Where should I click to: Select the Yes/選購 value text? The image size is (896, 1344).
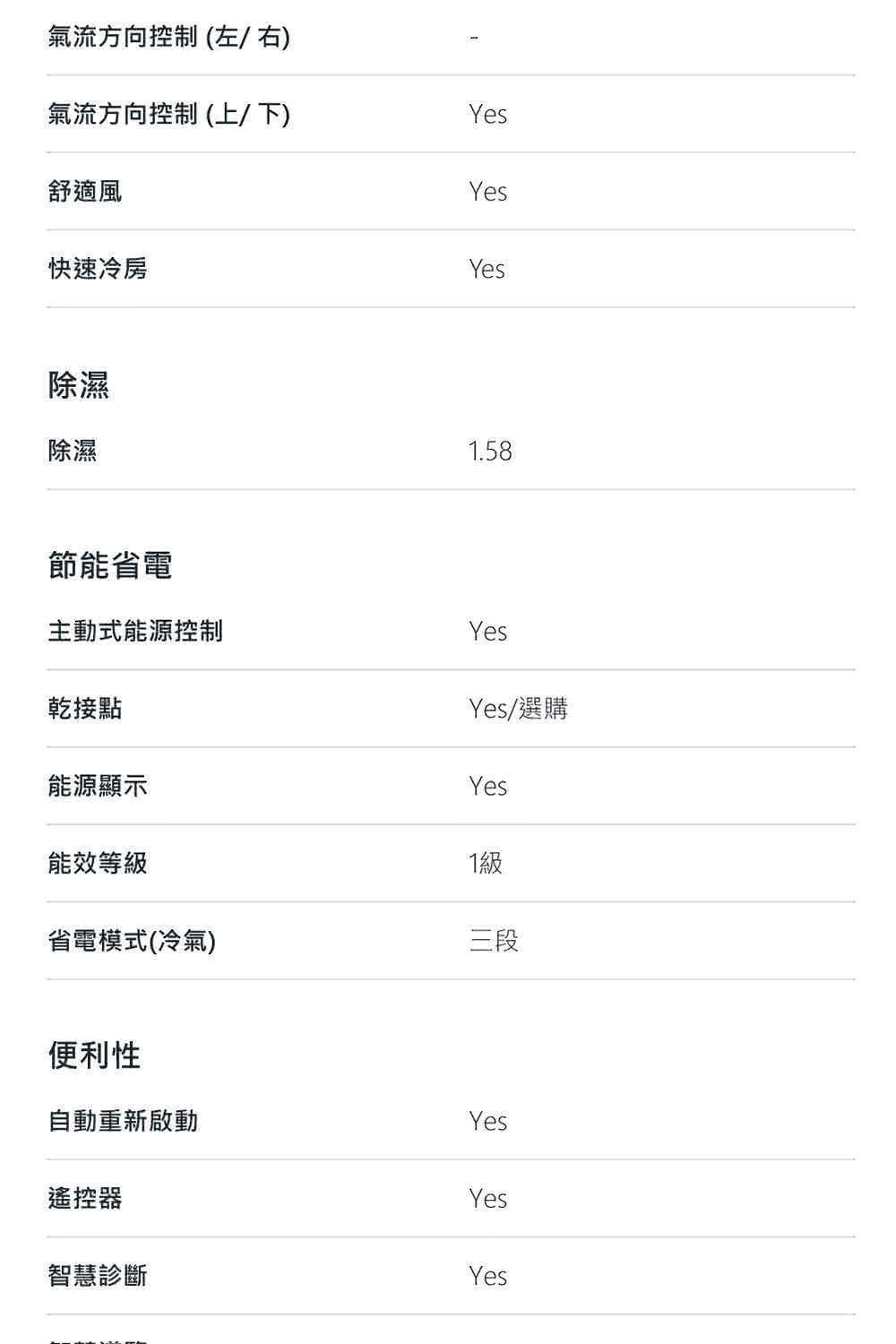(x=519, y=709)
